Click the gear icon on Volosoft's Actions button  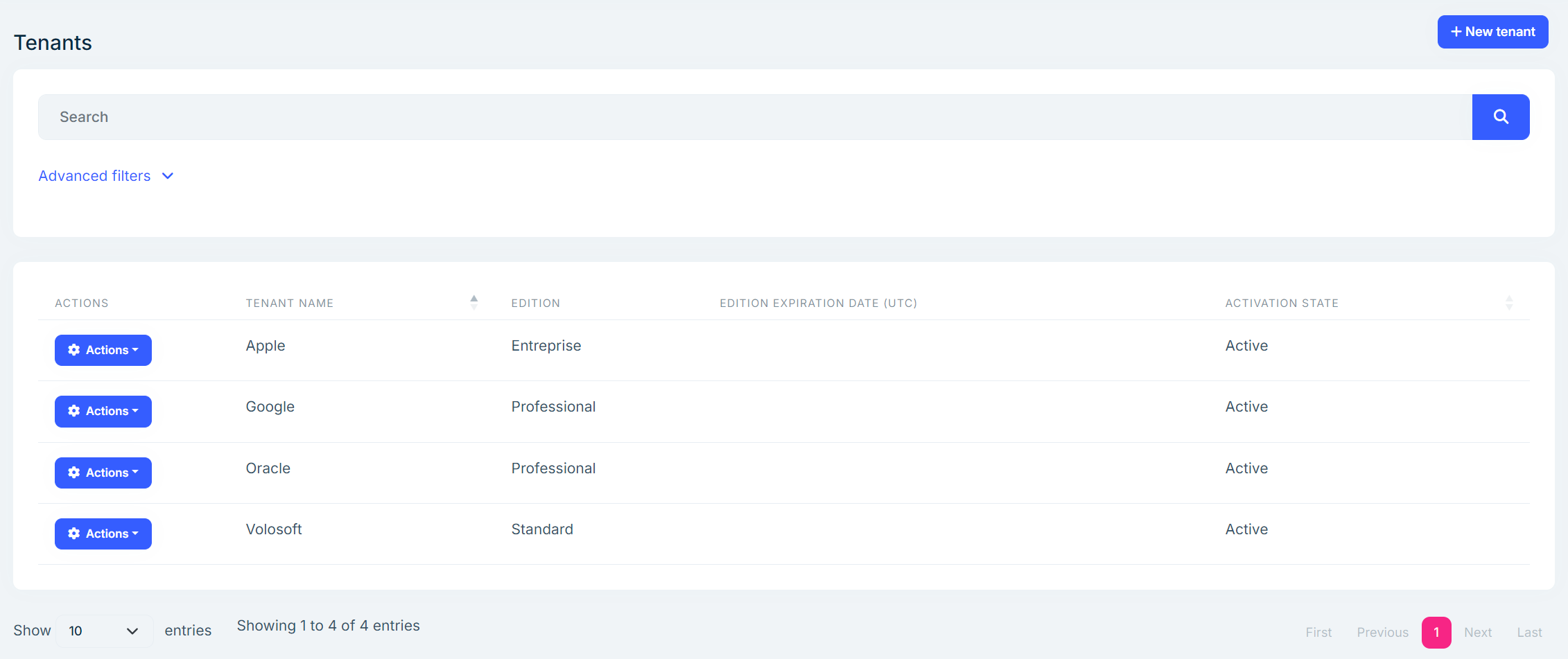coord(74,534)
